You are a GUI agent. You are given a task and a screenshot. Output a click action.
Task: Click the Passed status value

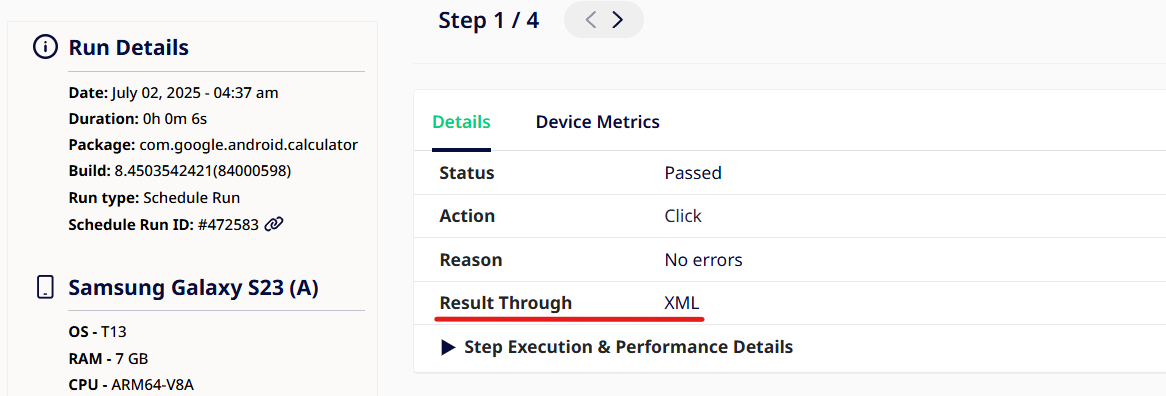tap(692, 173)
